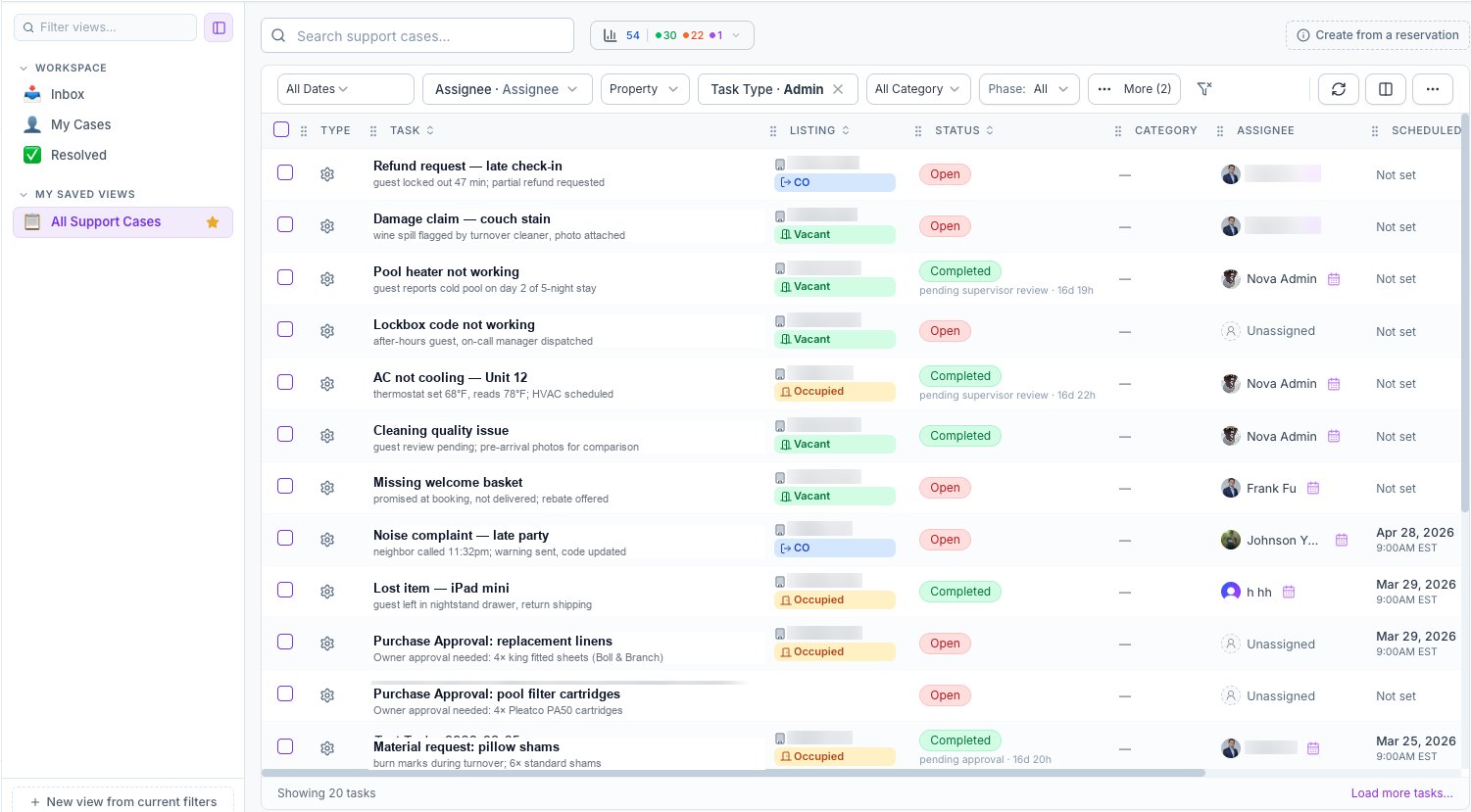Sort by the STATUS column

(x=964, y=130)
